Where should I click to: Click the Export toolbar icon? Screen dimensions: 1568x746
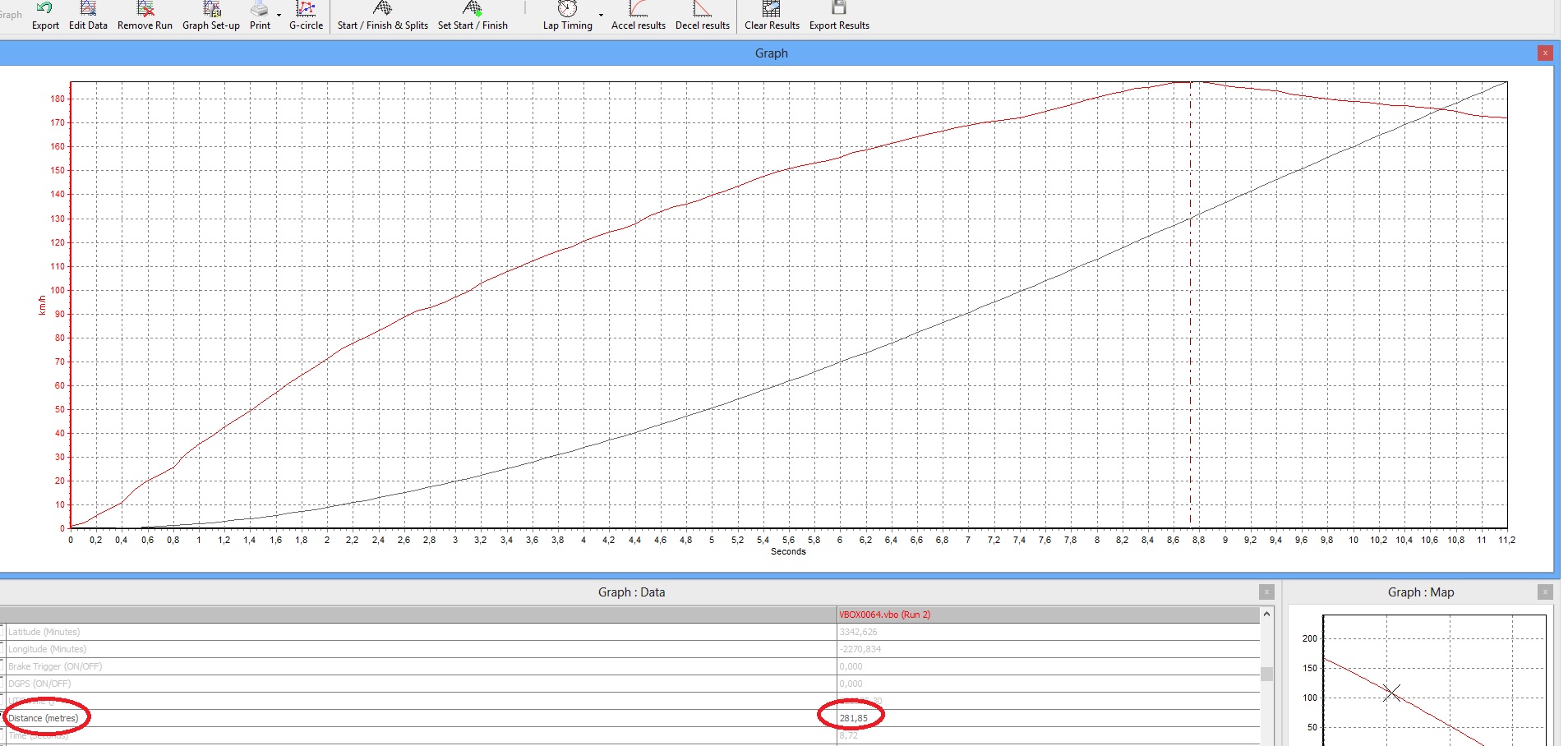click(x=45, y=10)
